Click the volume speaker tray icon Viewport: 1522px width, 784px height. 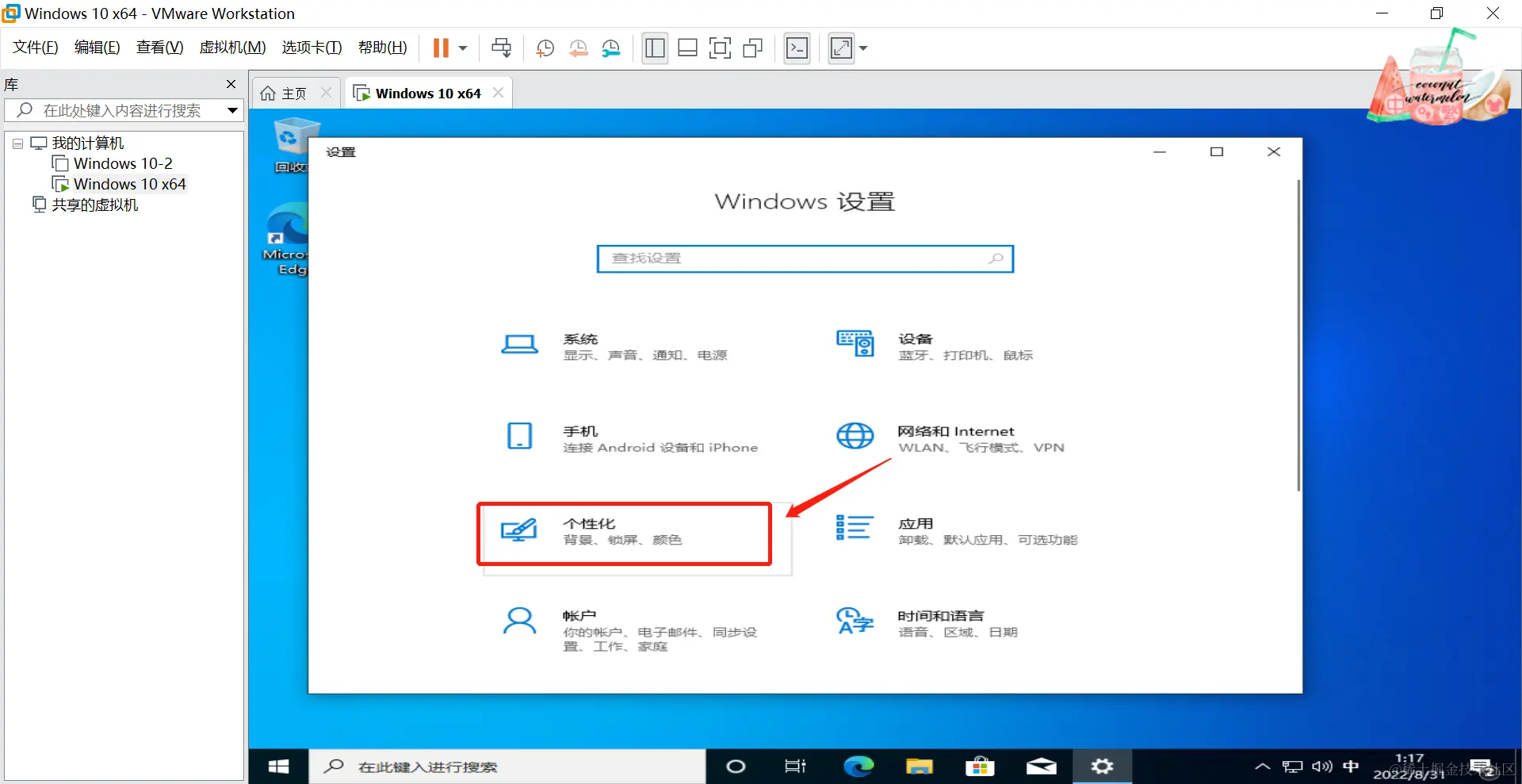(x=1321, y=767)
